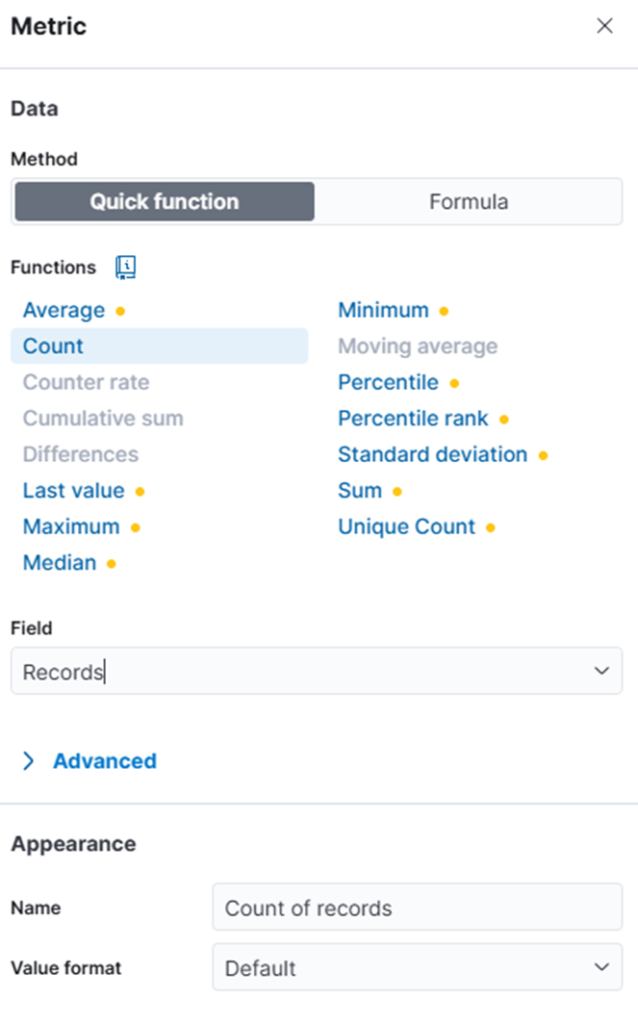The width and height of the screenshot is (638, 1024).
Task: Click the Records field combo box
Action: [317, 671]
